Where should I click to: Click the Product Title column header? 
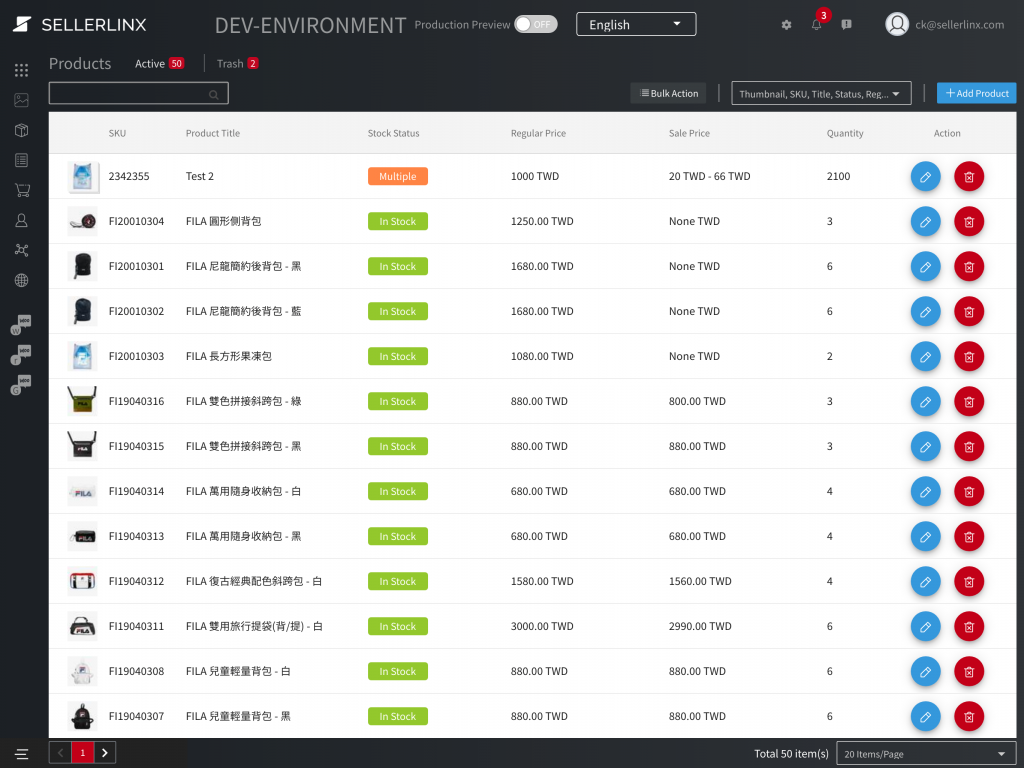pyautogui.click(x=213, y=133)
